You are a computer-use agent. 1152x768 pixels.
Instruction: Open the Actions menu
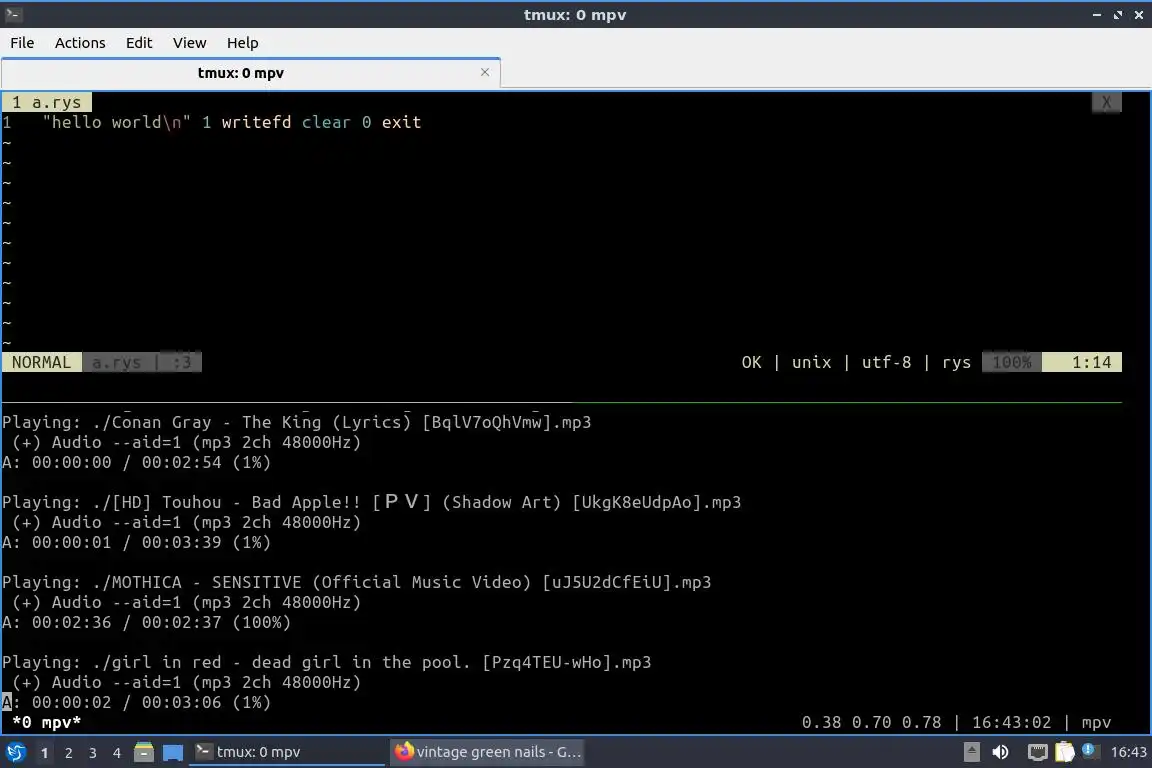pyautogui.click(x=80, y=43)
